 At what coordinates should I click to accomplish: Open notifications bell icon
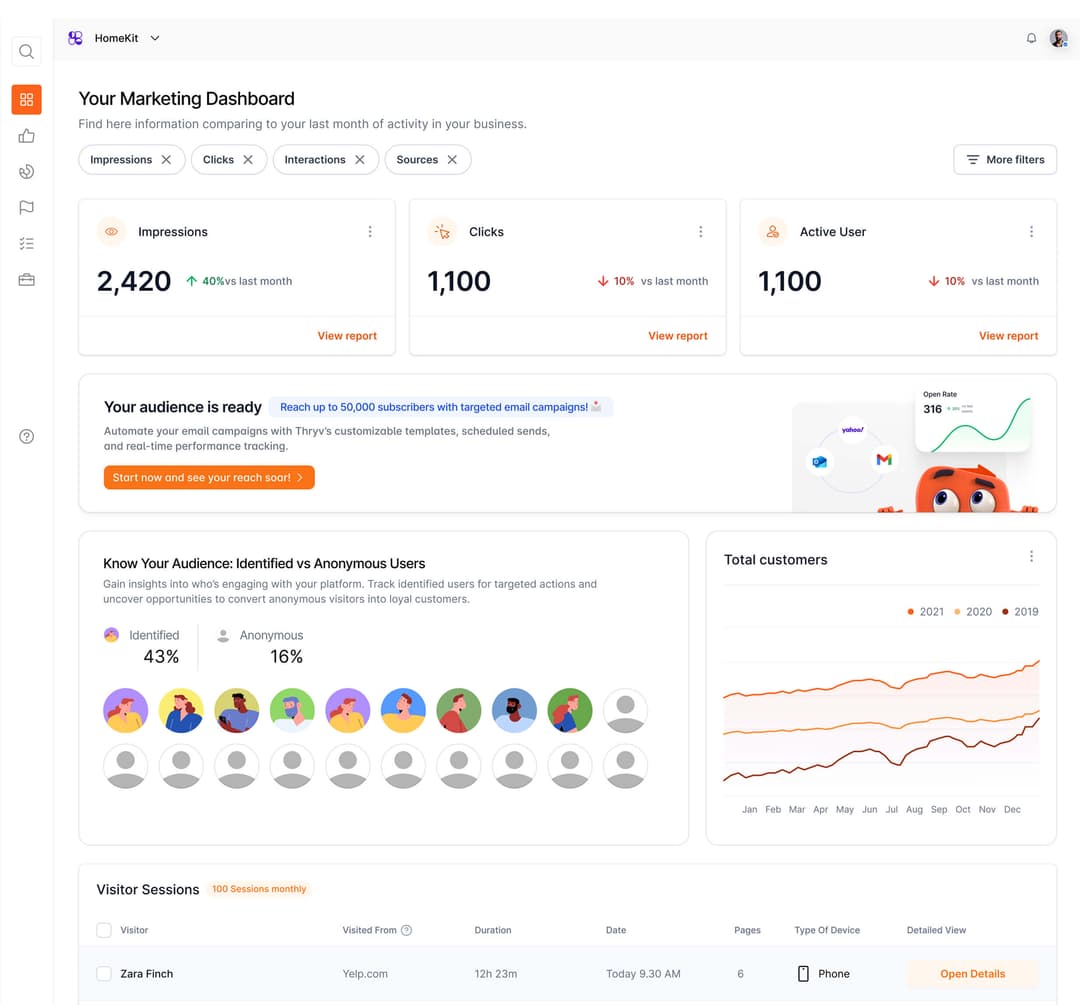(x=1031, y=39)
